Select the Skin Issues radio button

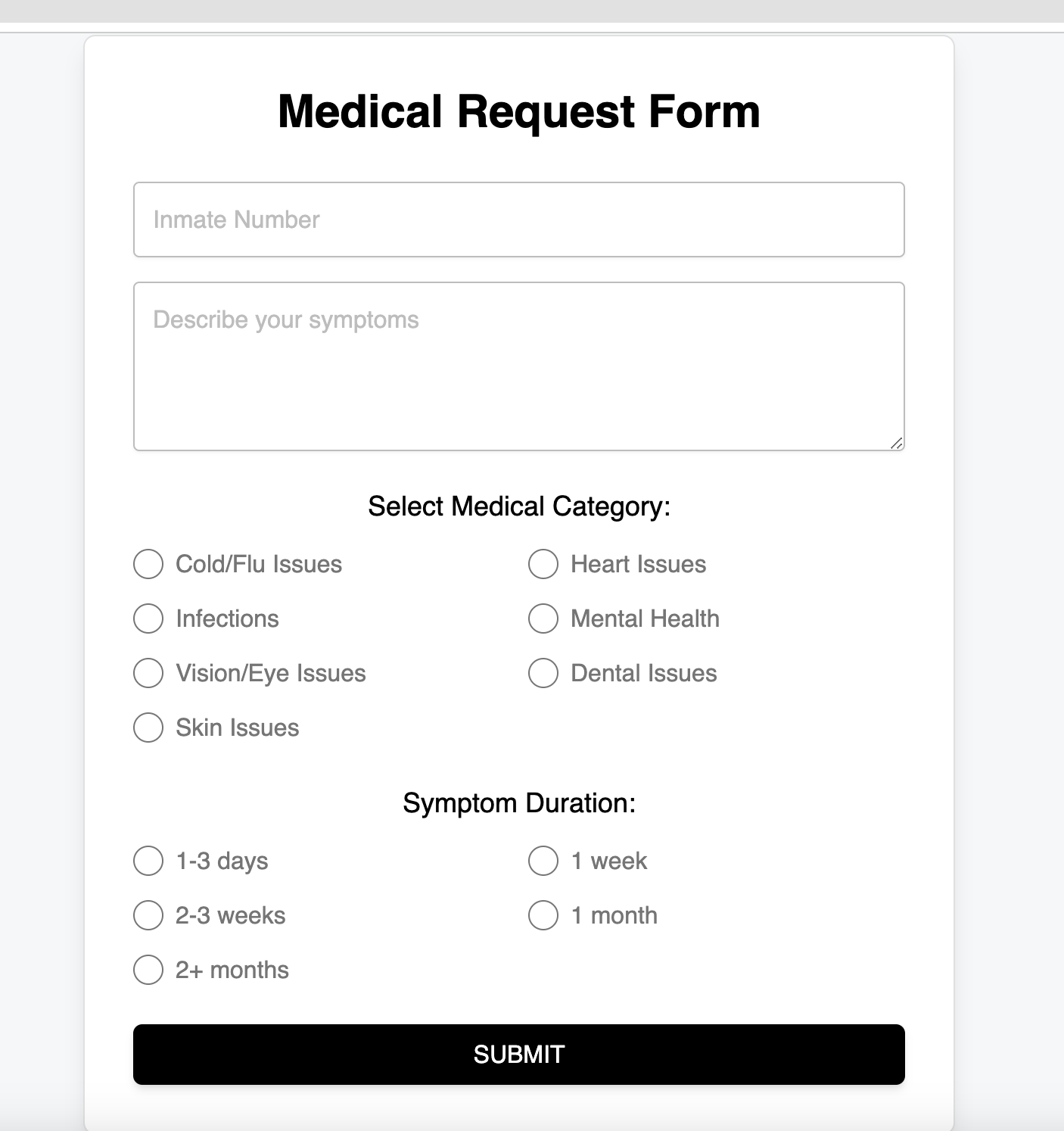point(148,728)
